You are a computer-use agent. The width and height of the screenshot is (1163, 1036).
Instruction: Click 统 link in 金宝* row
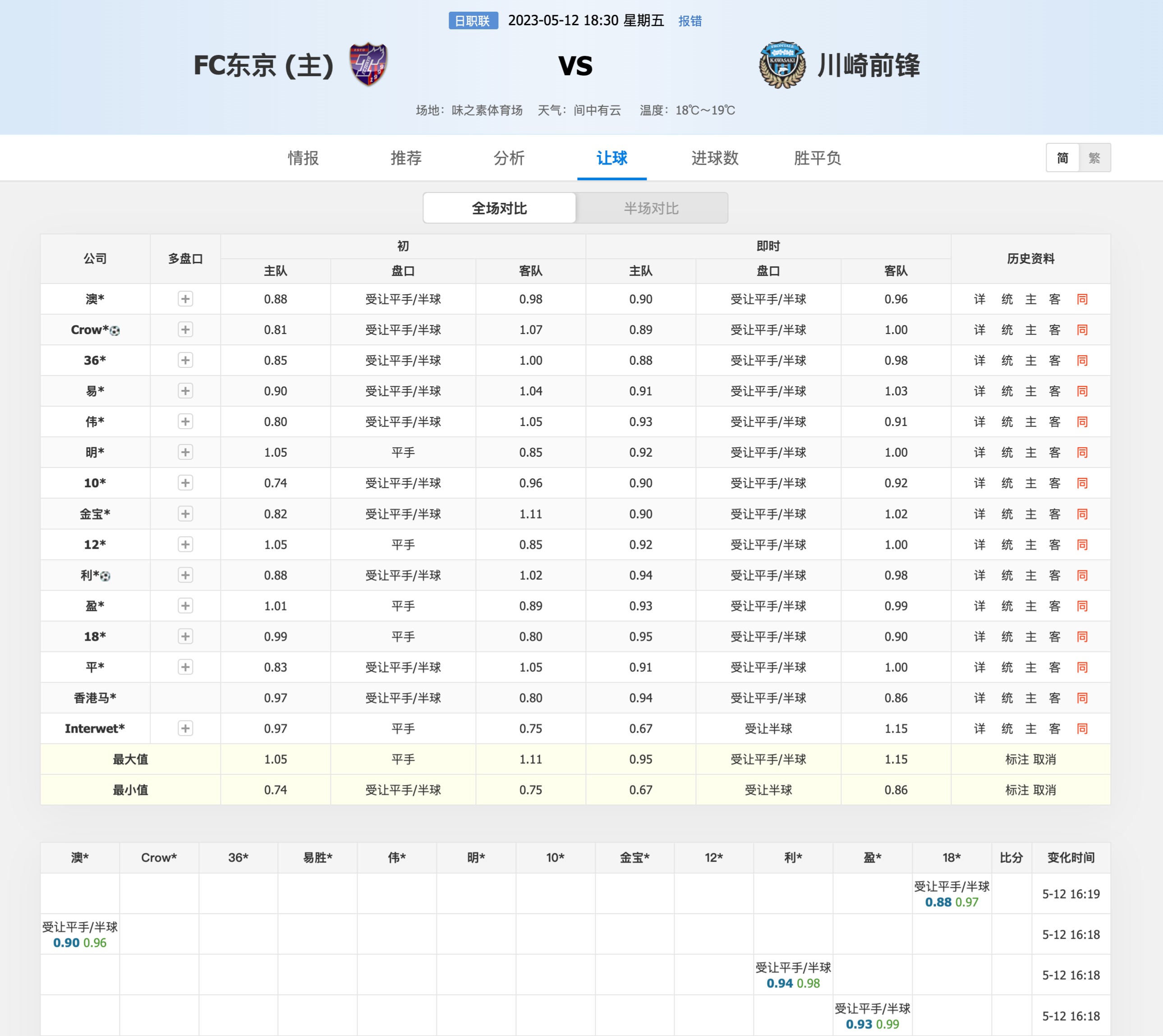coord(1007,514)
